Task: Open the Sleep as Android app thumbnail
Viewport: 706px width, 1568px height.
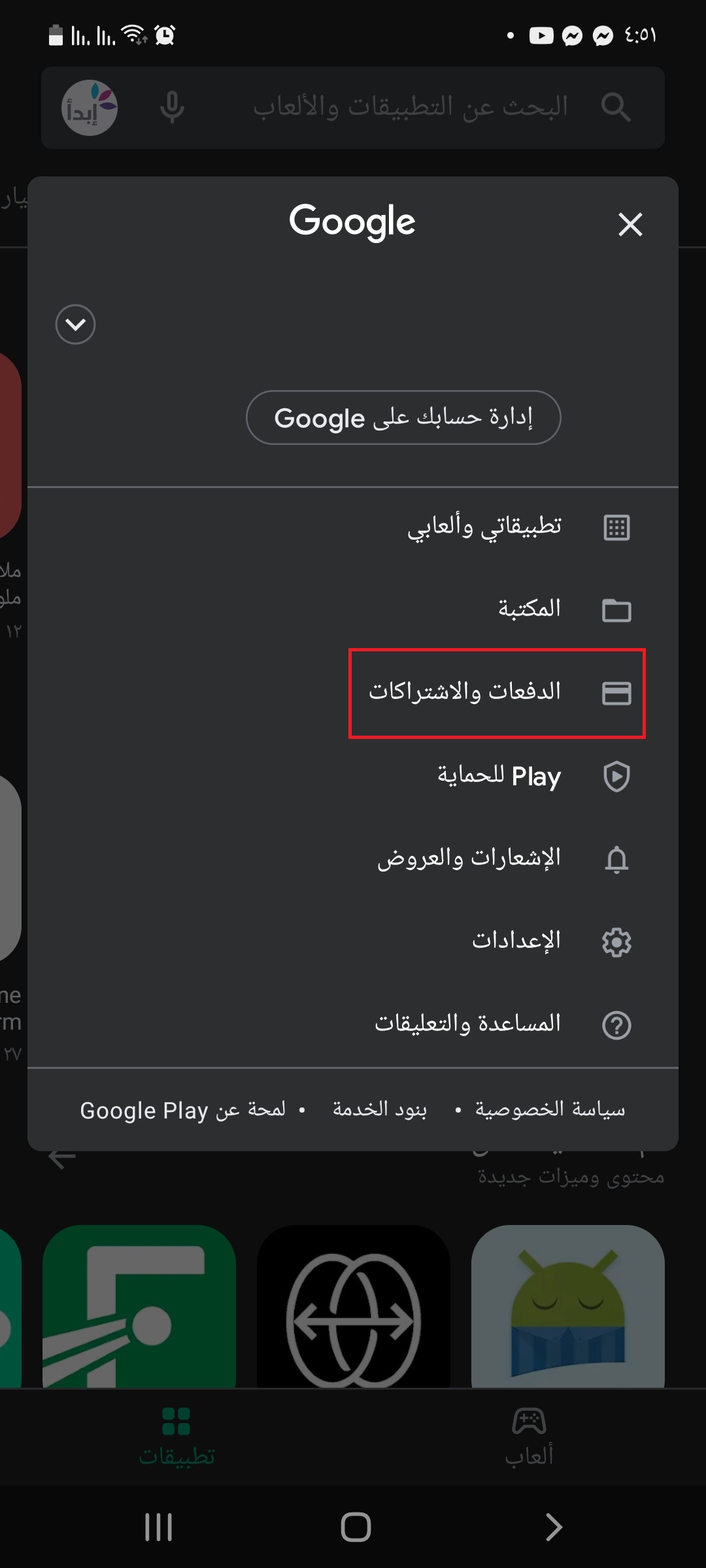Action: coord(568,1307)
